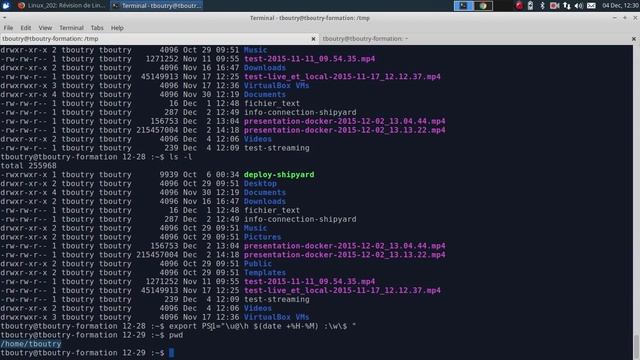Select the Terminal taskbar window button
This screenshot has width=640, height=360.
[156, 6]
